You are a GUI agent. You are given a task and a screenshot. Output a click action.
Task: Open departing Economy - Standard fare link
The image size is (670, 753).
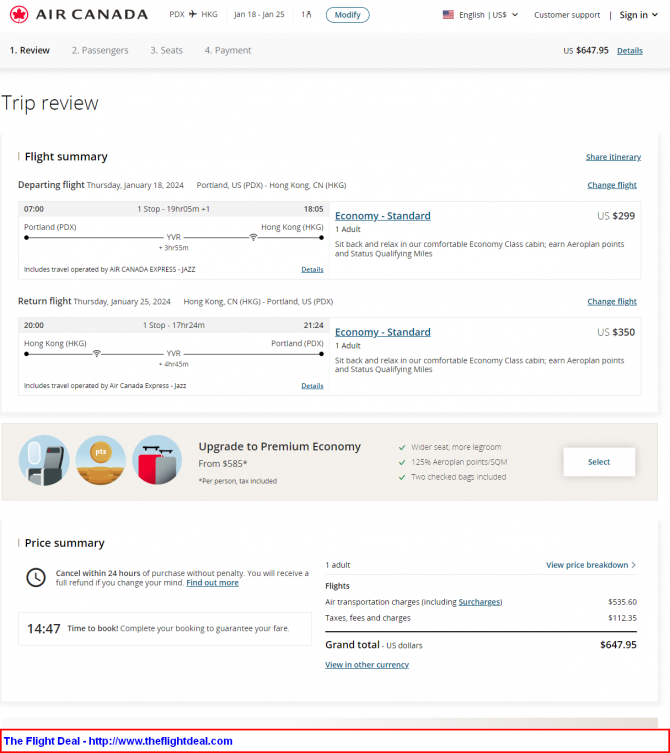(382, 216)
